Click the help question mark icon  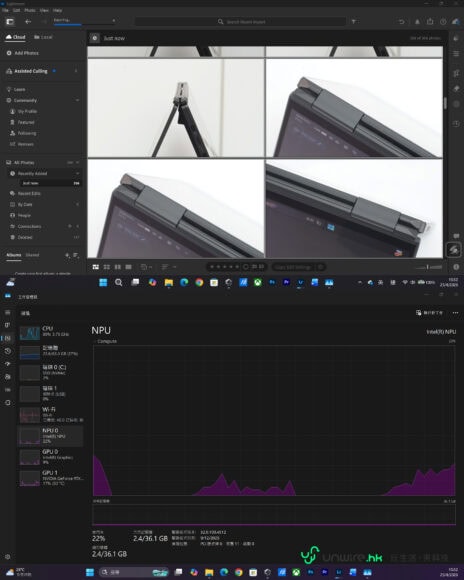pos(443,22)
